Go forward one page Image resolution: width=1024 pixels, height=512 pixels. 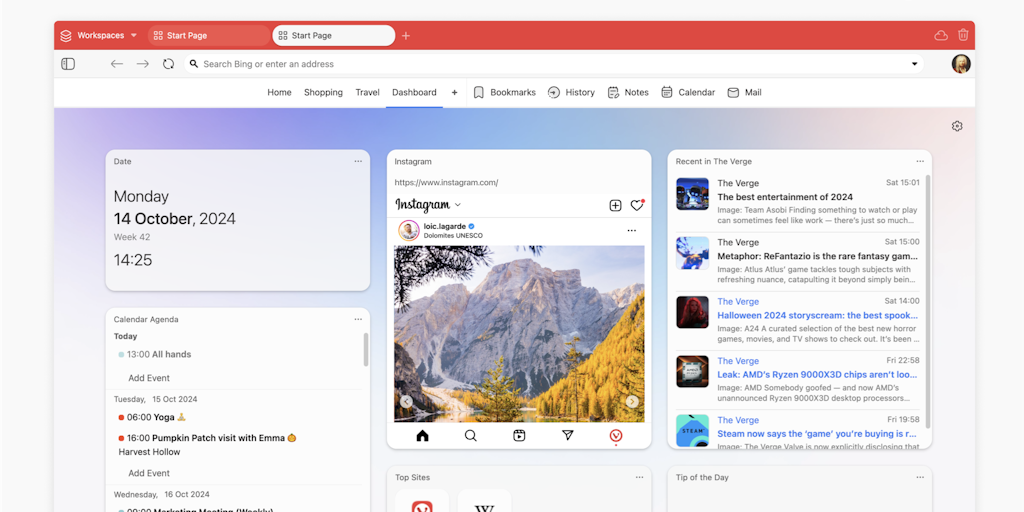pyautogui.click(x=142, y=64)
